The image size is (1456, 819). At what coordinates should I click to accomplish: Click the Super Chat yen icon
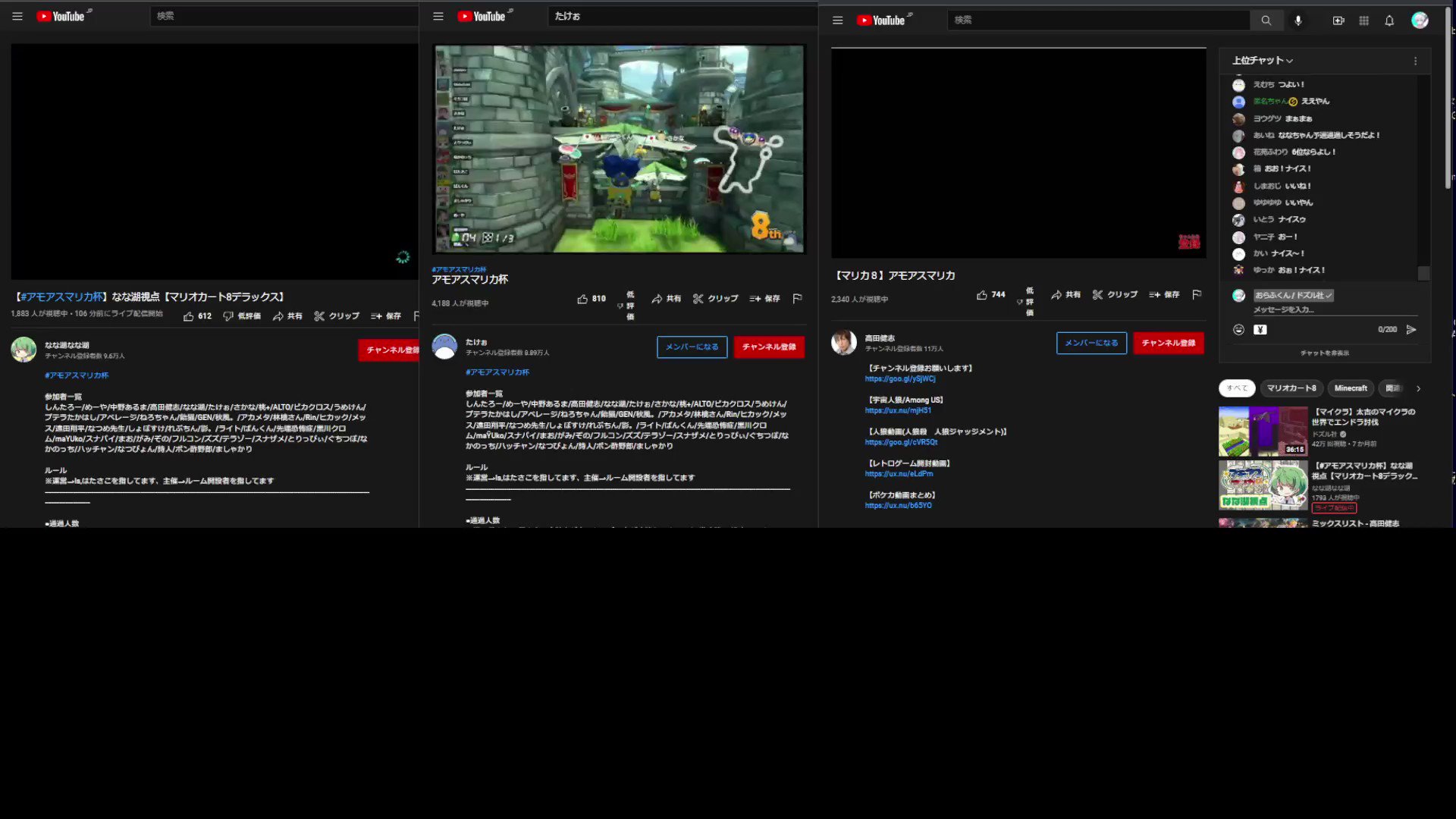(x=1260, y=329)
